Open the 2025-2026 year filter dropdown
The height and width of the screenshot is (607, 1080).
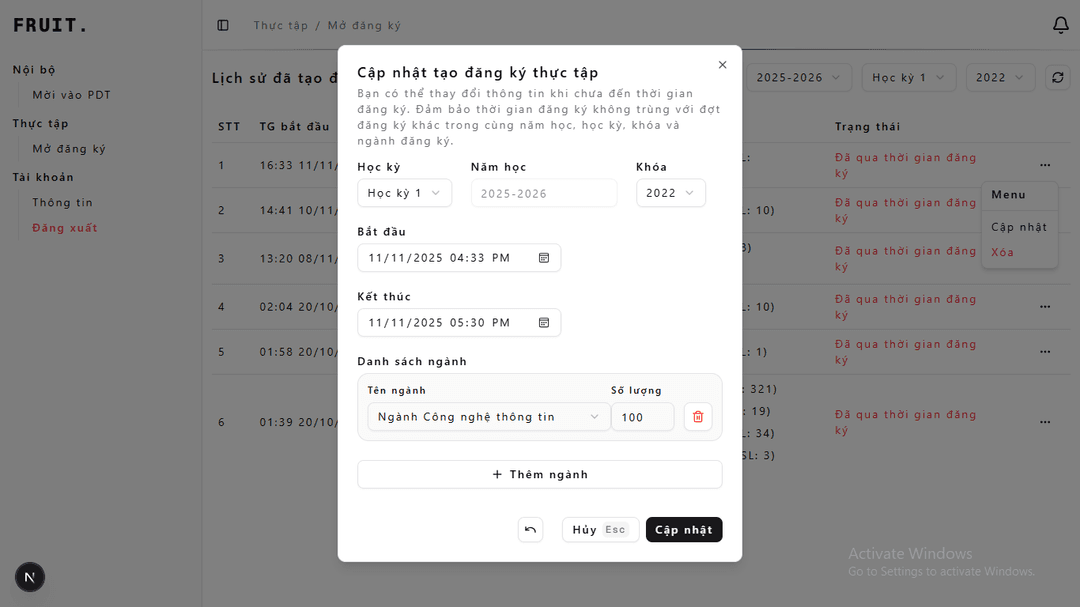[798, 77]
